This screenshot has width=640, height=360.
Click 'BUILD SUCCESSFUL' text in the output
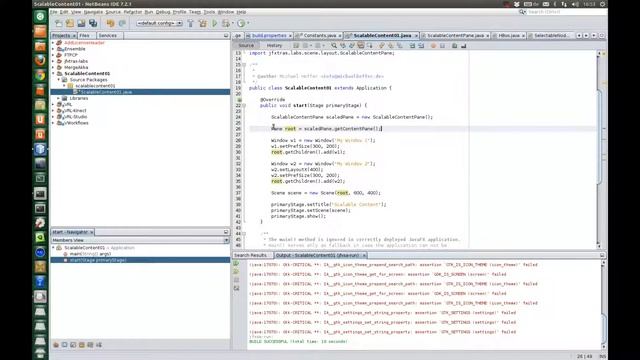(268, 341)
